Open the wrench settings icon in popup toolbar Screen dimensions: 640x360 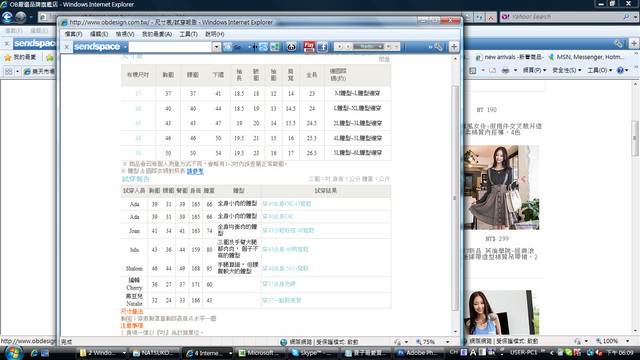[x=438, y=47]
